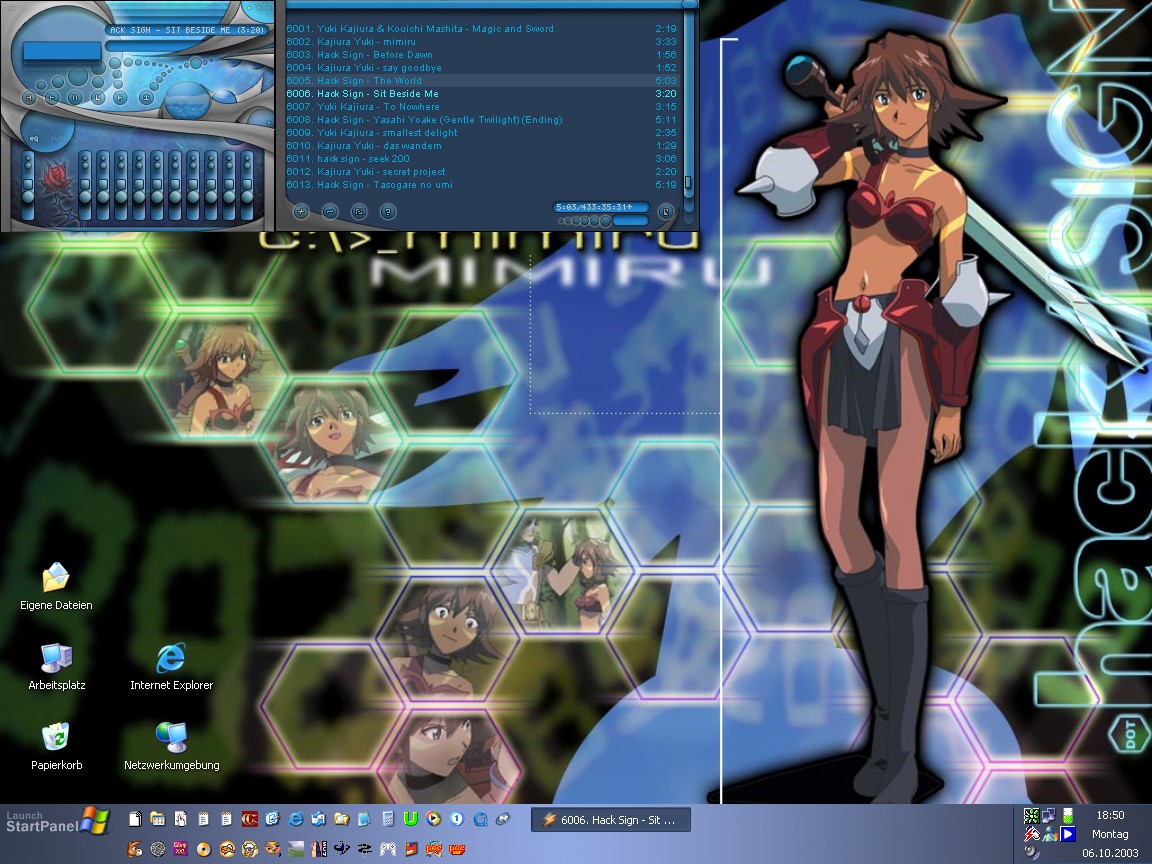Click the MSN Messenger tray icon
The height and width of the screenshot is (864, 1152).
(1048, 834)
